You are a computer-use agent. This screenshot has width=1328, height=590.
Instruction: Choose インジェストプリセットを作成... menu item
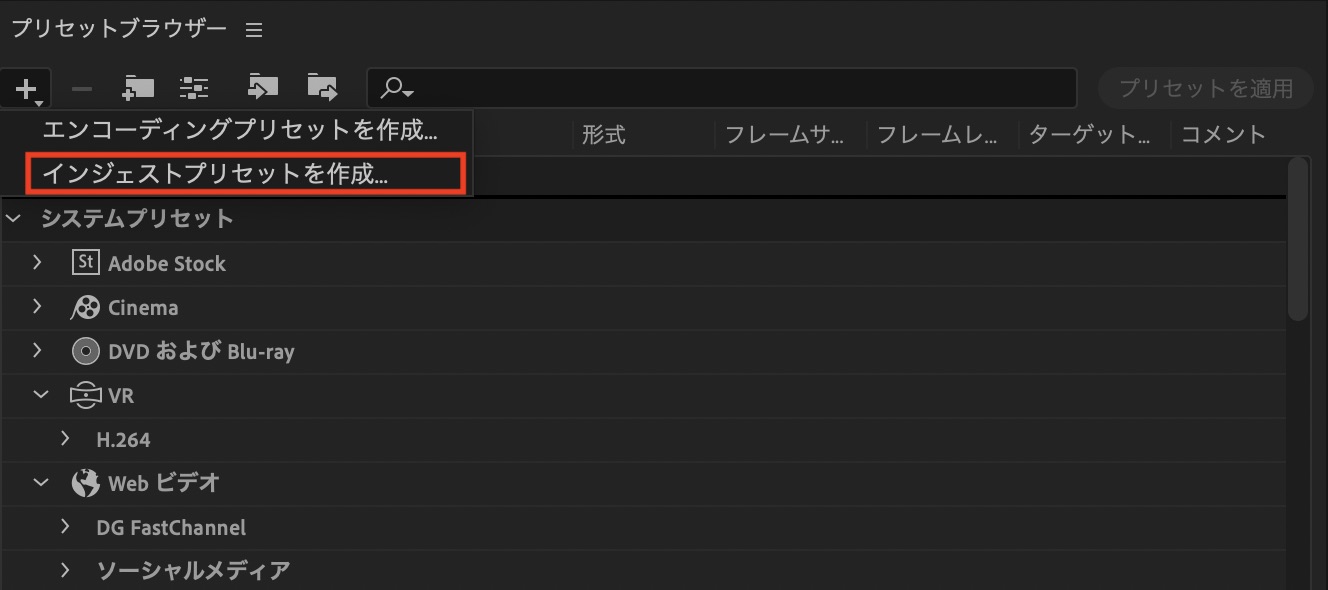coord(215,173)
